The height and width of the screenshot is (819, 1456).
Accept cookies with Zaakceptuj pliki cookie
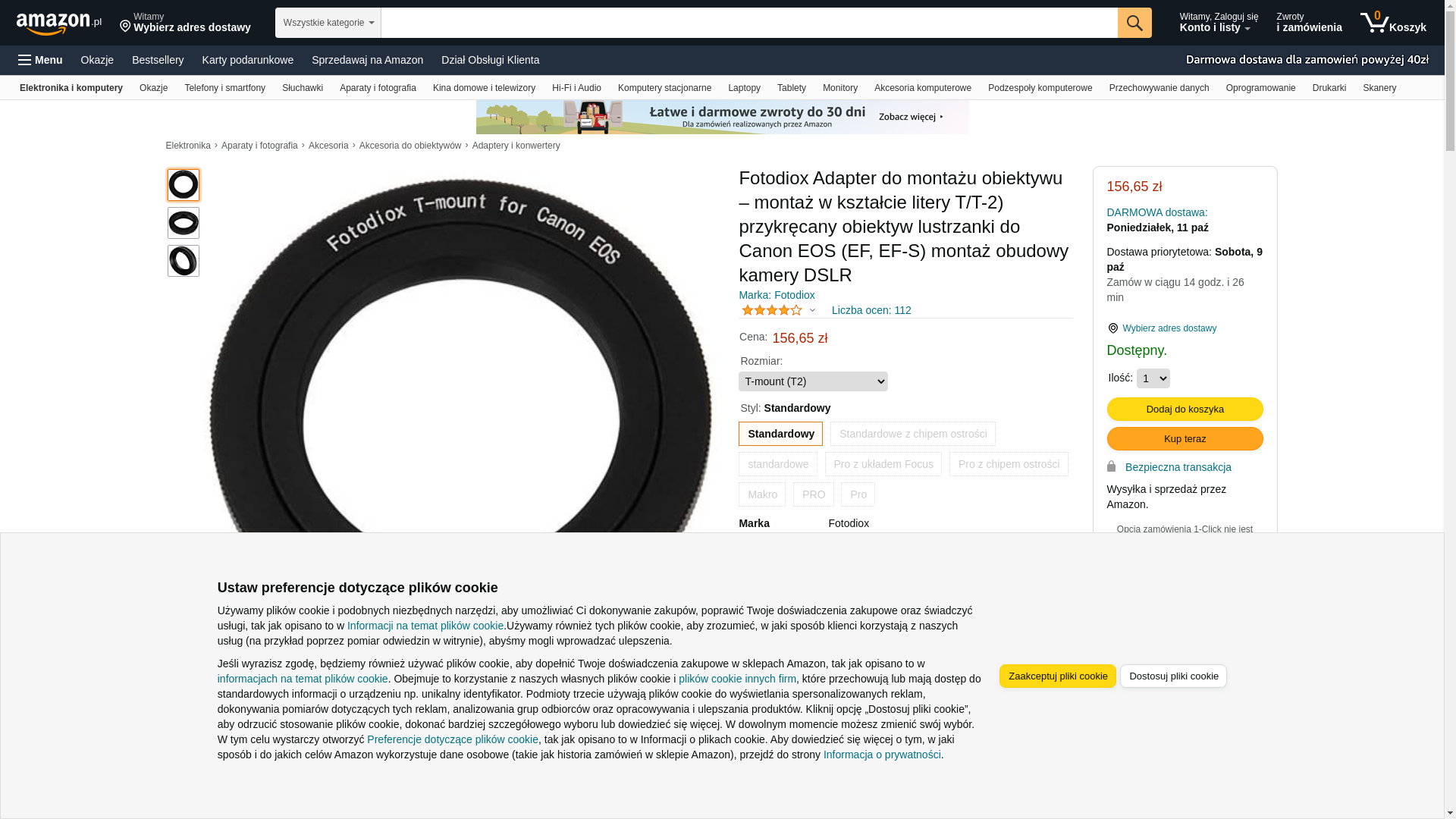pos(1058,676)
